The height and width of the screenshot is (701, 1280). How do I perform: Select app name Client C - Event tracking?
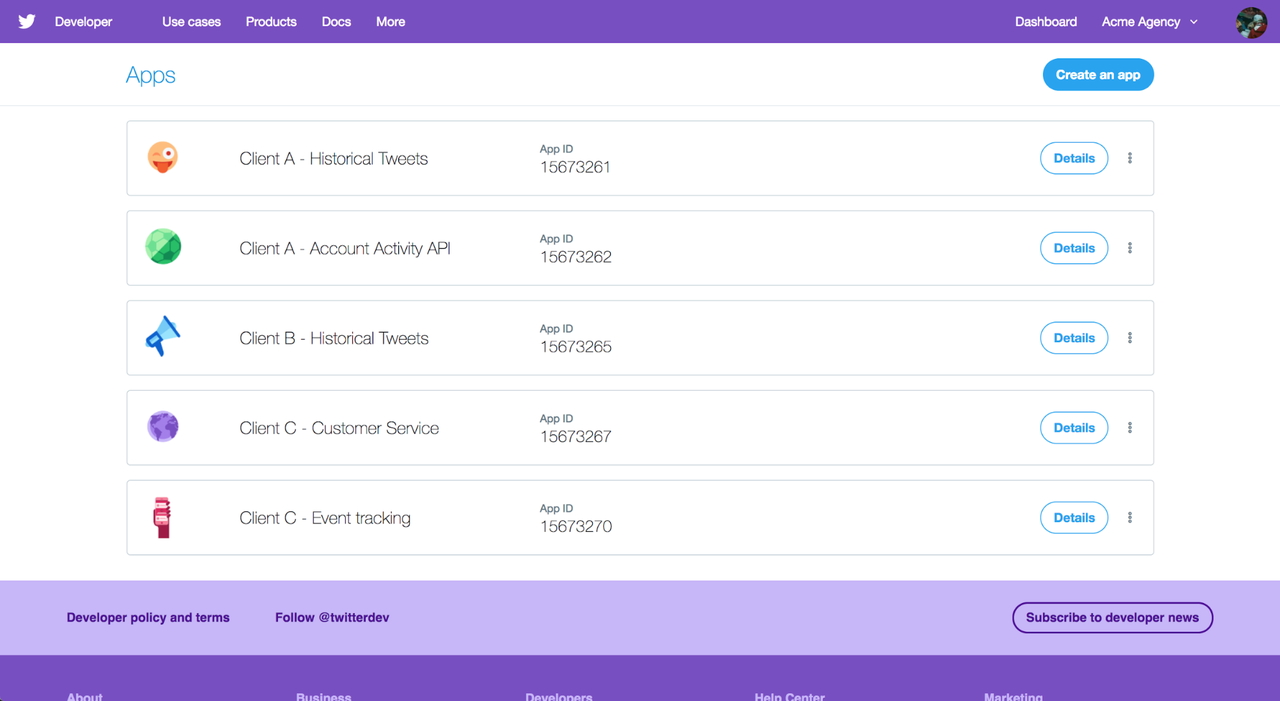click(325, 518)
